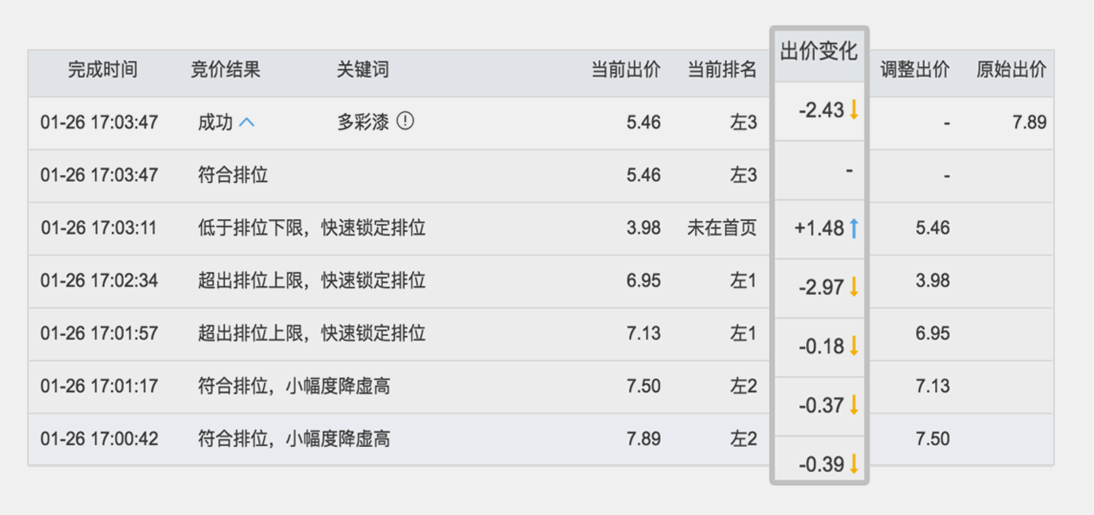Click the 当前排名 column header

point(722,70)
